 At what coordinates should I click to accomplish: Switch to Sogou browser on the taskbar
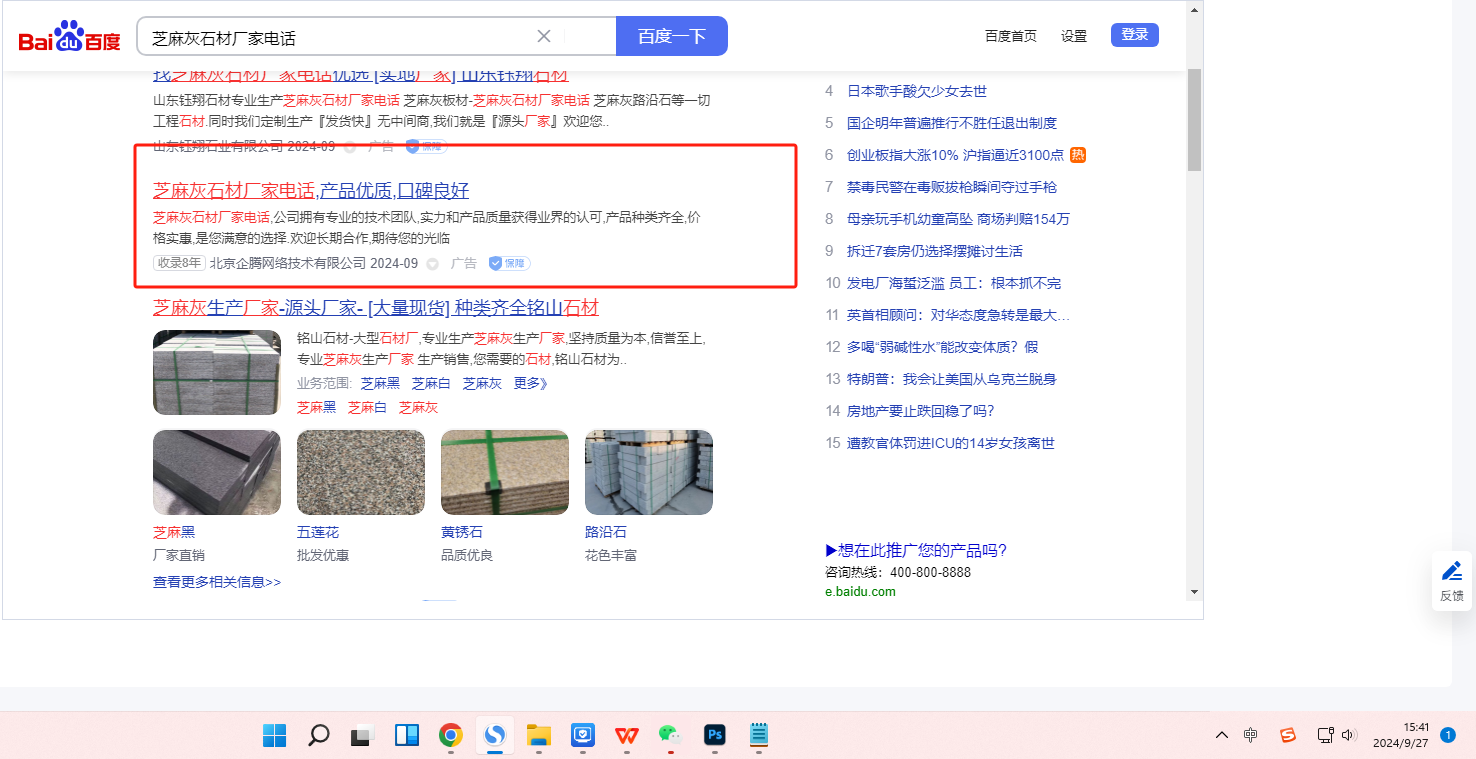pyautogui.click(x=495, y=736)
